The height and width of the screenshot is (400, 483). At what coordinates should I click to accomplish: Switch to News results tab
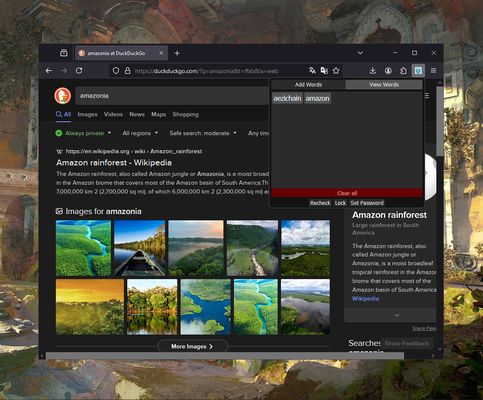click(x=137, y=114)
